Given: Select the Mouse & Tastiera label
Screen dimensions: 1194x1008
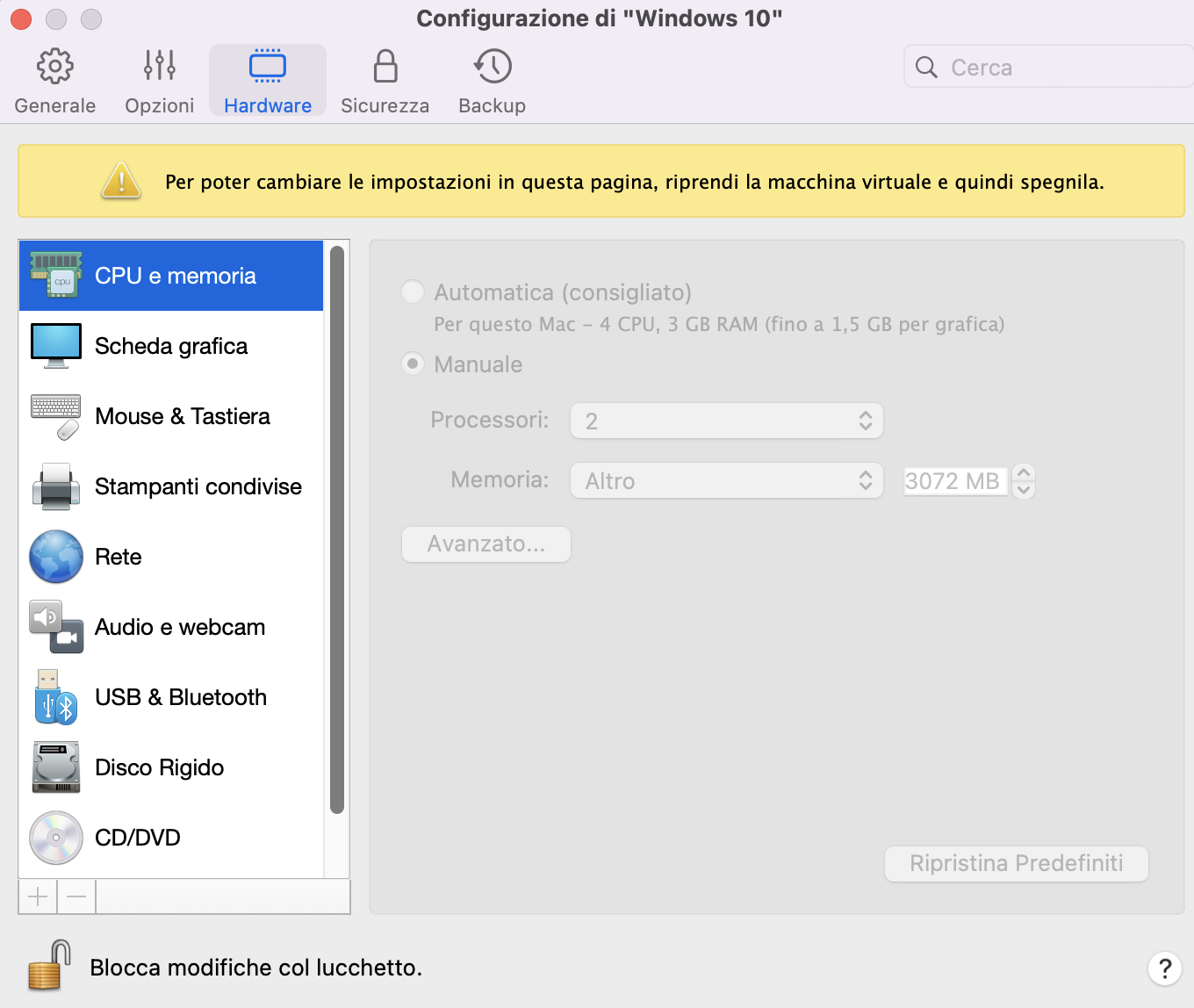Looking at the screenshot, I should point(183,416).
